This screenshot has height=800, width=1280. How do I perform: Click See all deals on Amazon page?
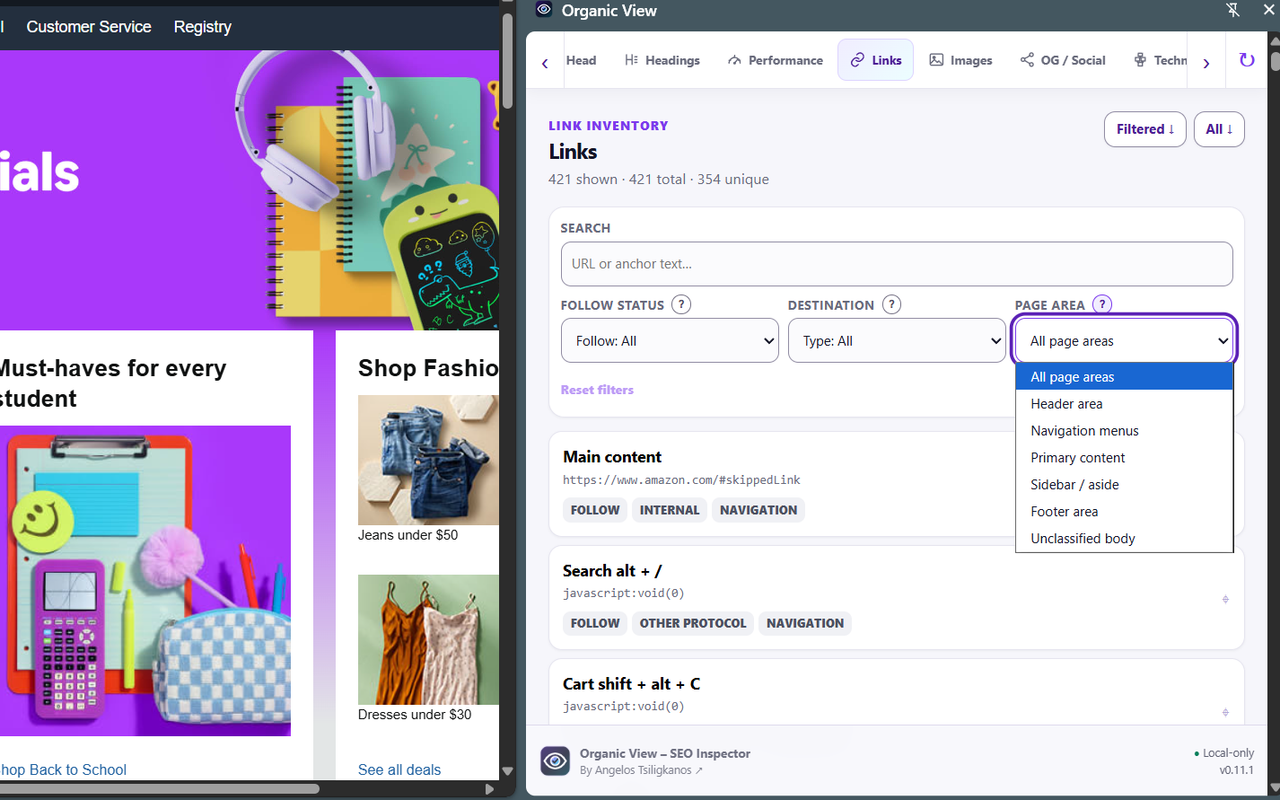tap(399, 770)
